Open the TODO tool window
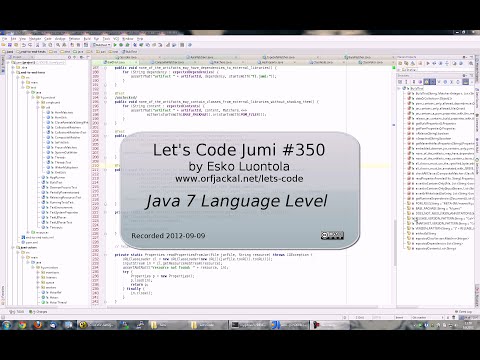The width and height of the screenshot is (480, 360). (17, 312)
